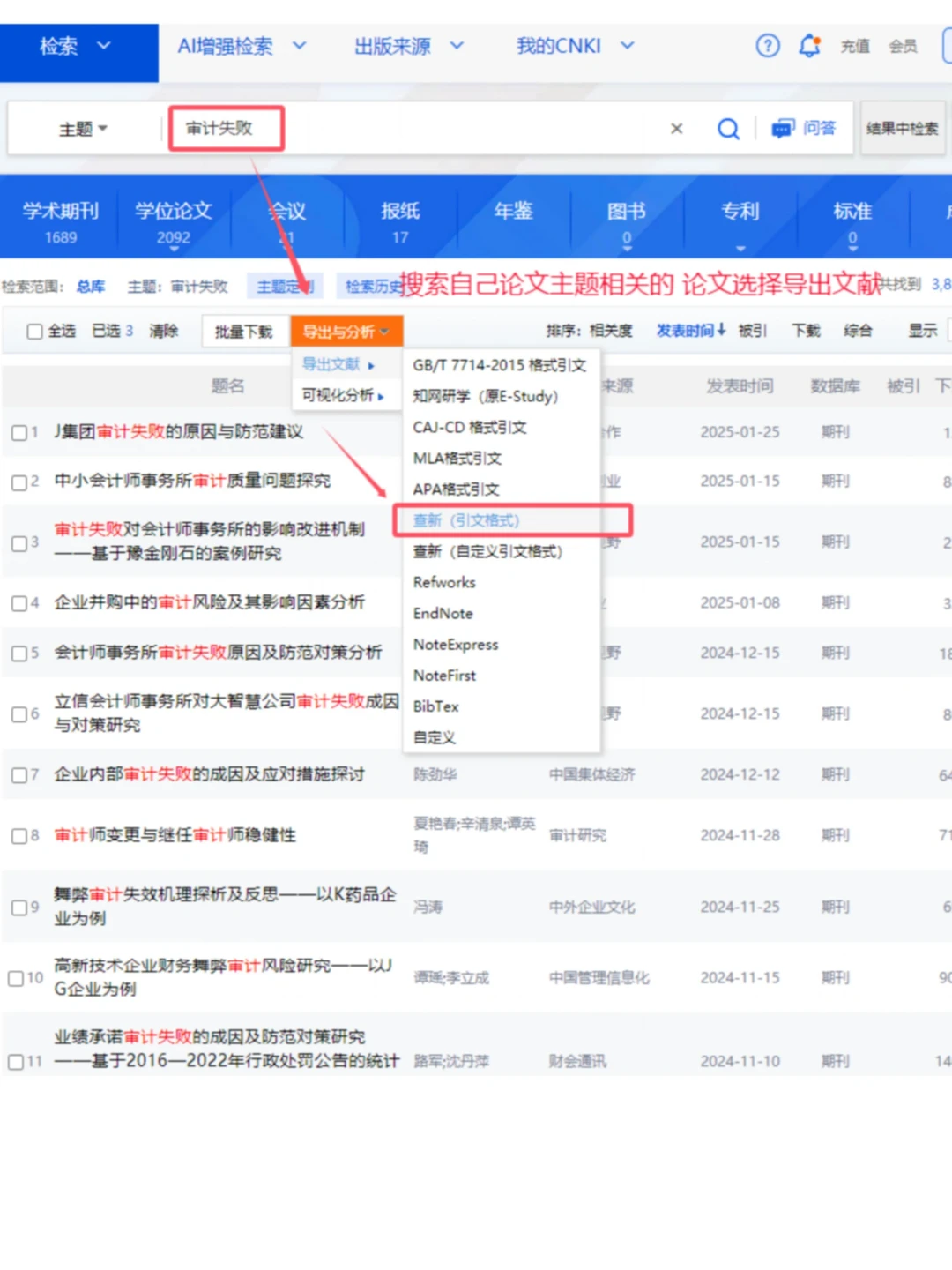Screen dimensions: 952x1270
Task: Click the 发表时间 sort arrow
Action: [x=721, y=330]
